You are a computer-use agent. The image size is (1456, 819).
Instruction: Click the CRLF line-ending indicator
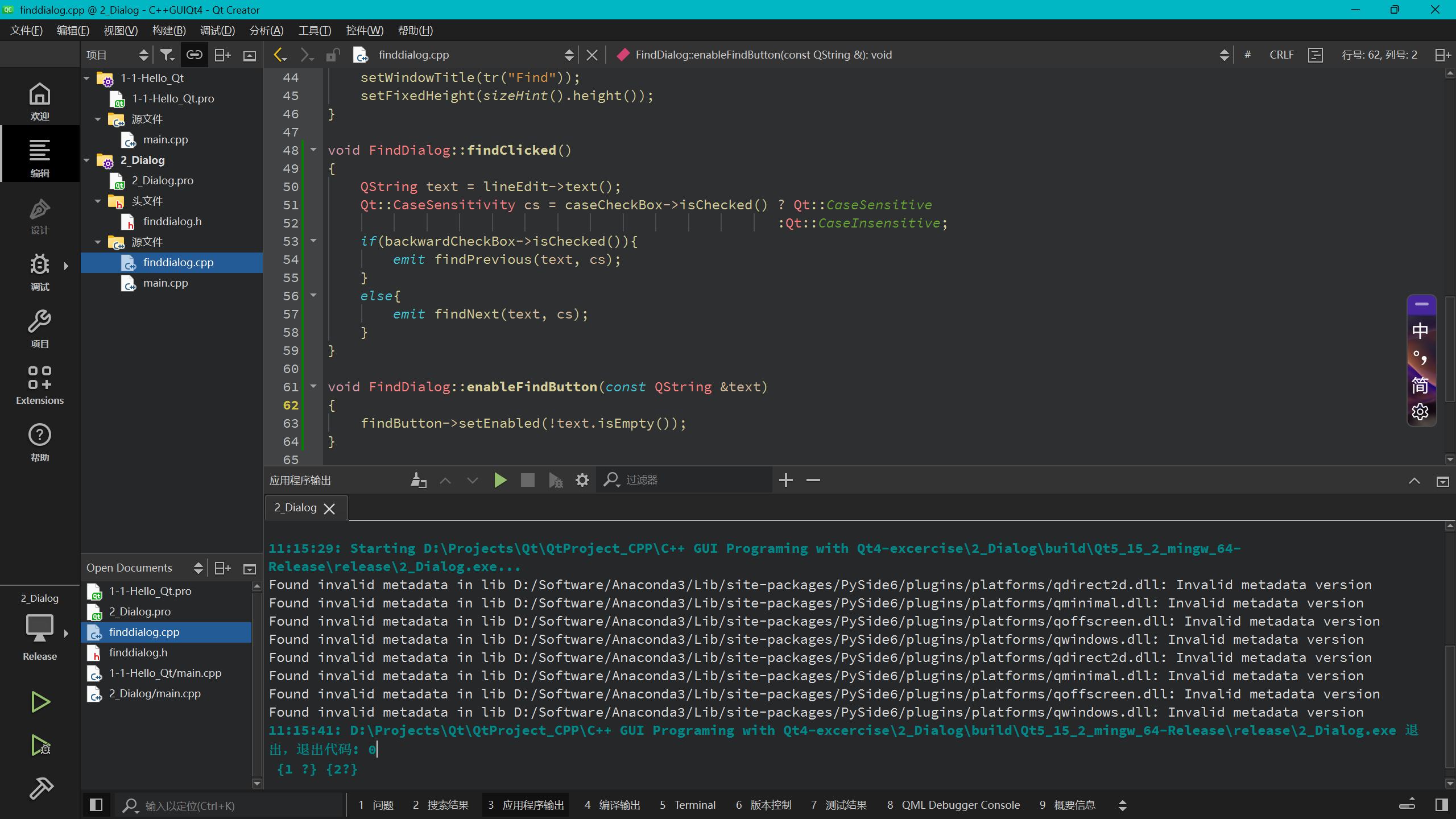point(1281,54)
